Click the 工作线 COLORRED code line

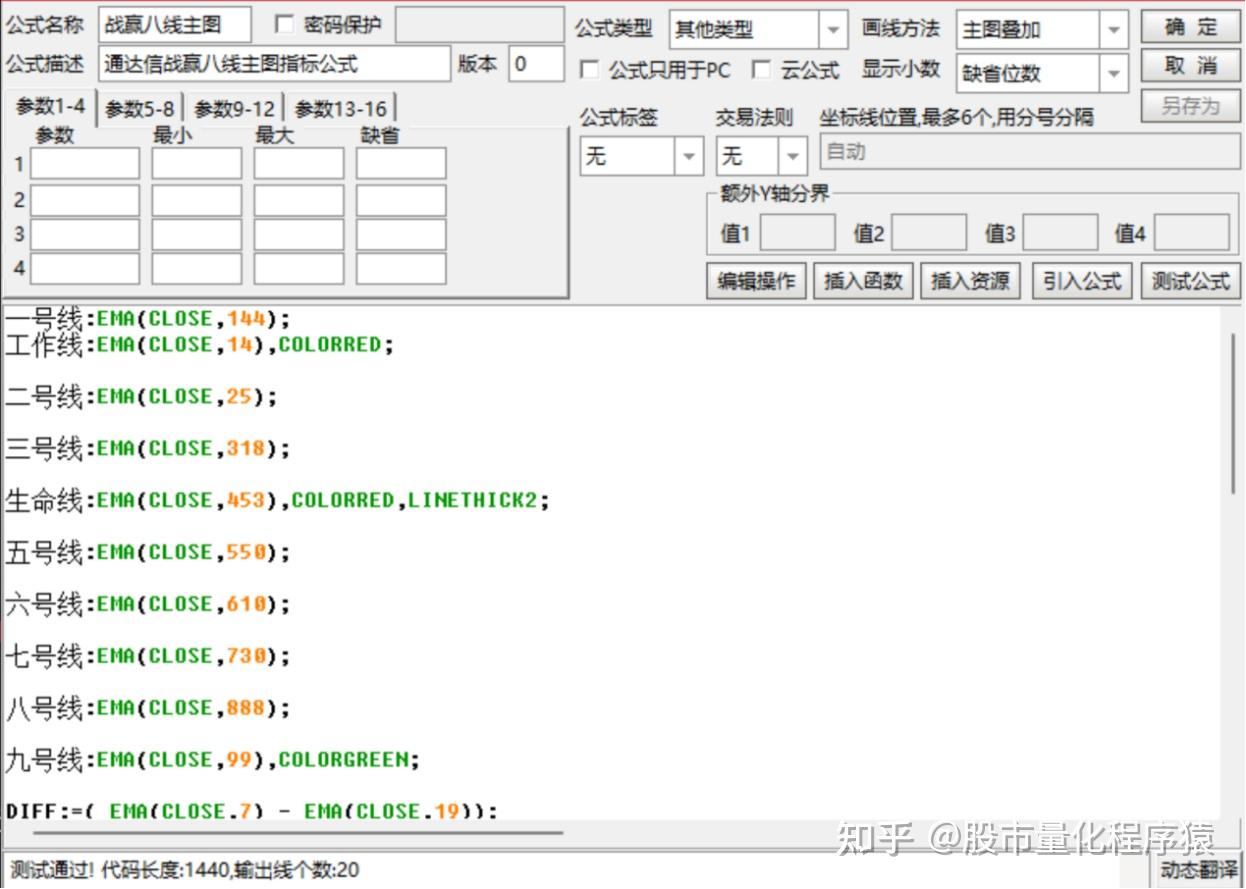coord(200,345)
